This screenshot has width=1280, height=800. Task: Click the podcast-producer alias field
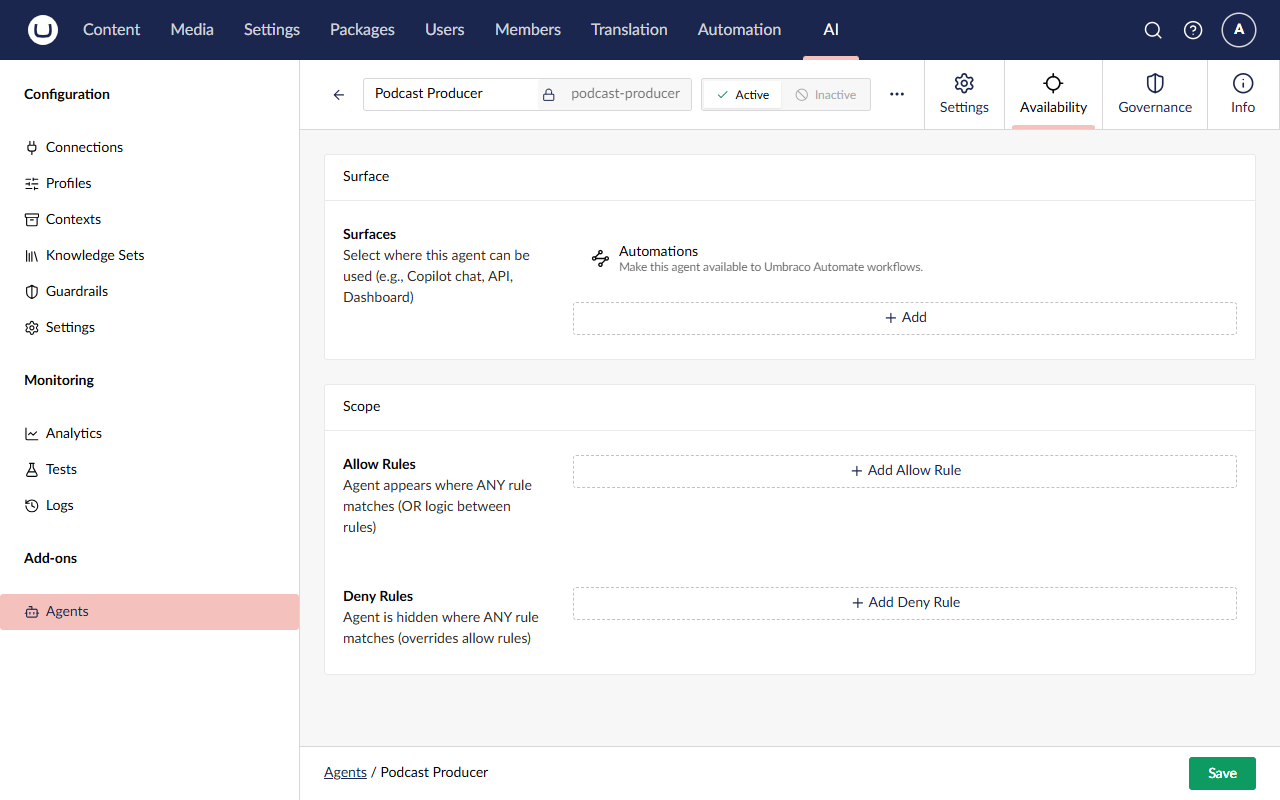point(625,94)
